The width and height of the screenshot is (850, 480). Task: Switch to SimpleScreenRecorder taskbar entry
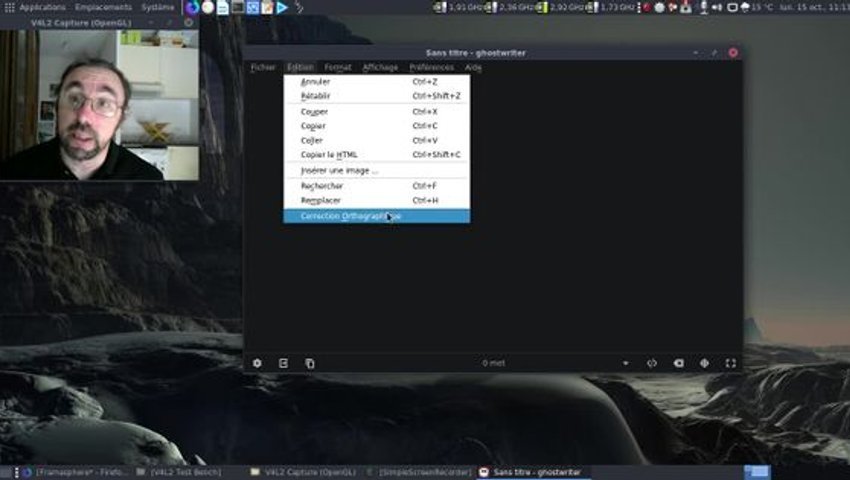pyautogui.click(x=418, y=472)
